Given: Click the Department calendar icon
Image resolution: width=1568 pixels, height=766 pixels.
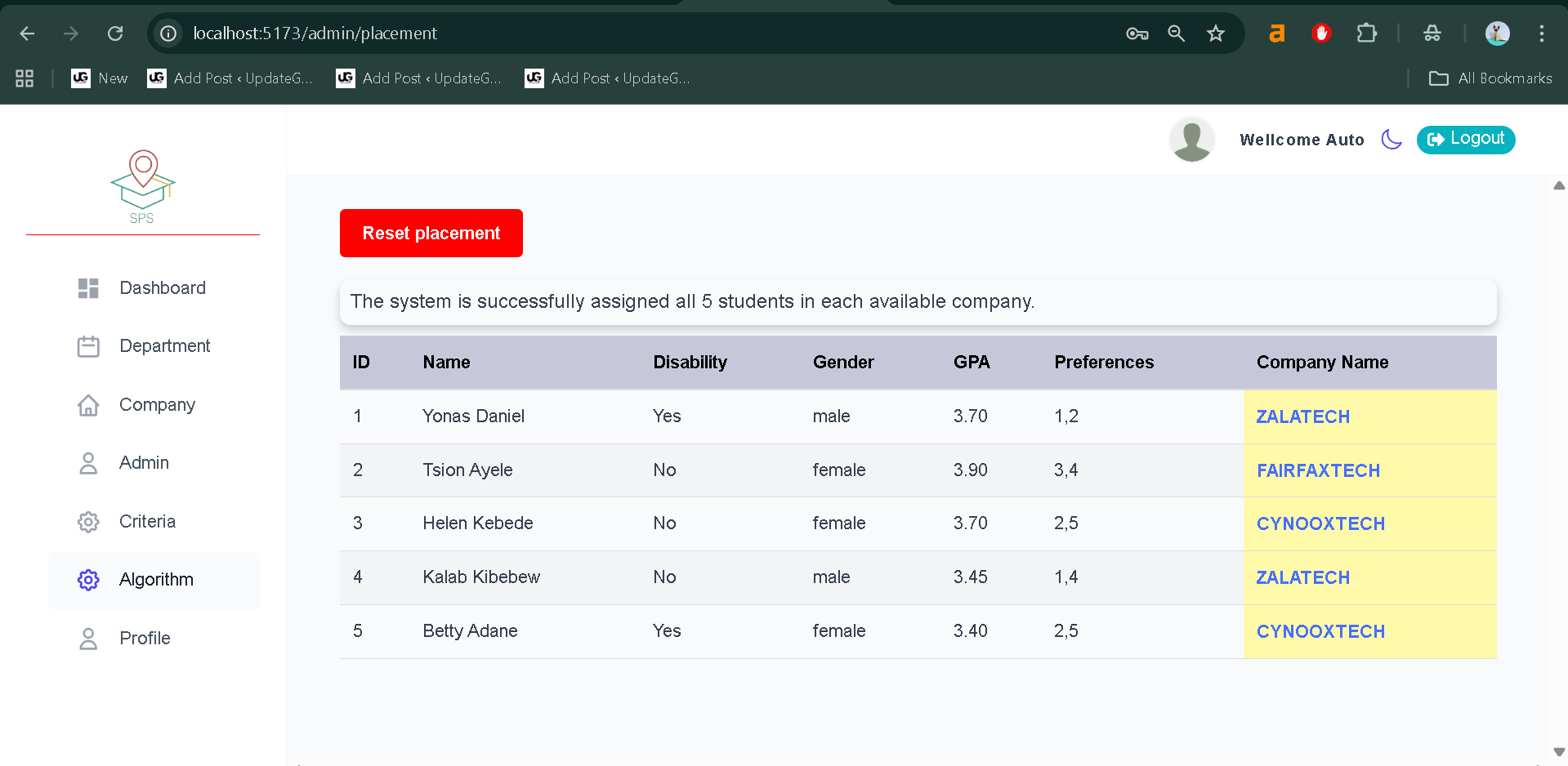Looking at the screenshot, I should tap(87, 345).
